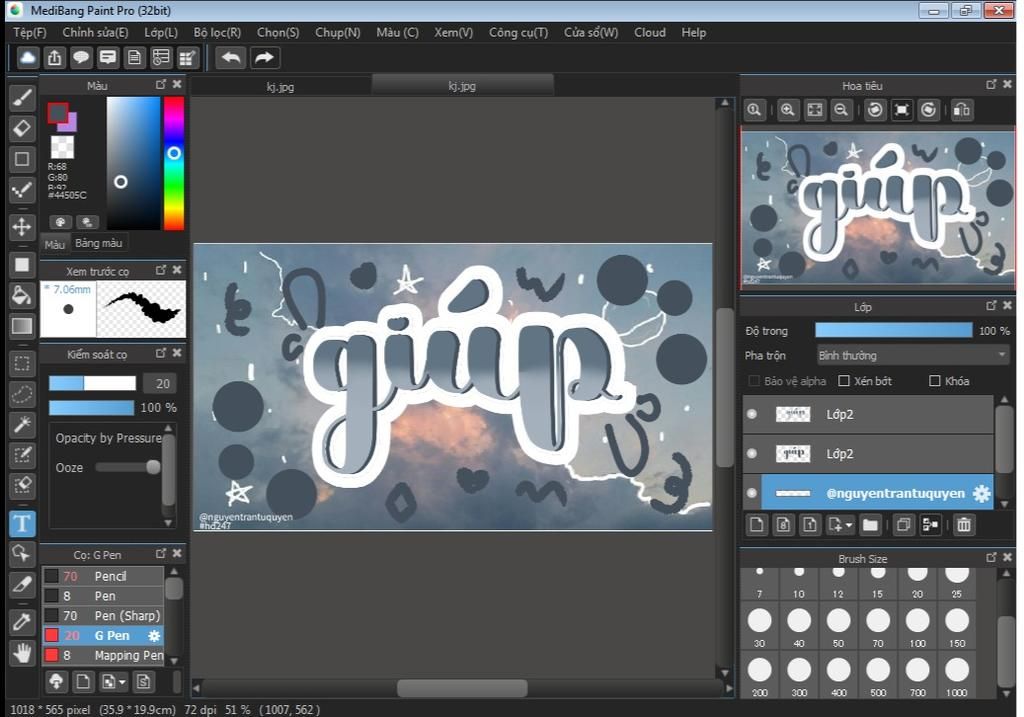1024x717 pixels.
Task: Select the Pen (Sharp) brush
Action: click(103, 616)
